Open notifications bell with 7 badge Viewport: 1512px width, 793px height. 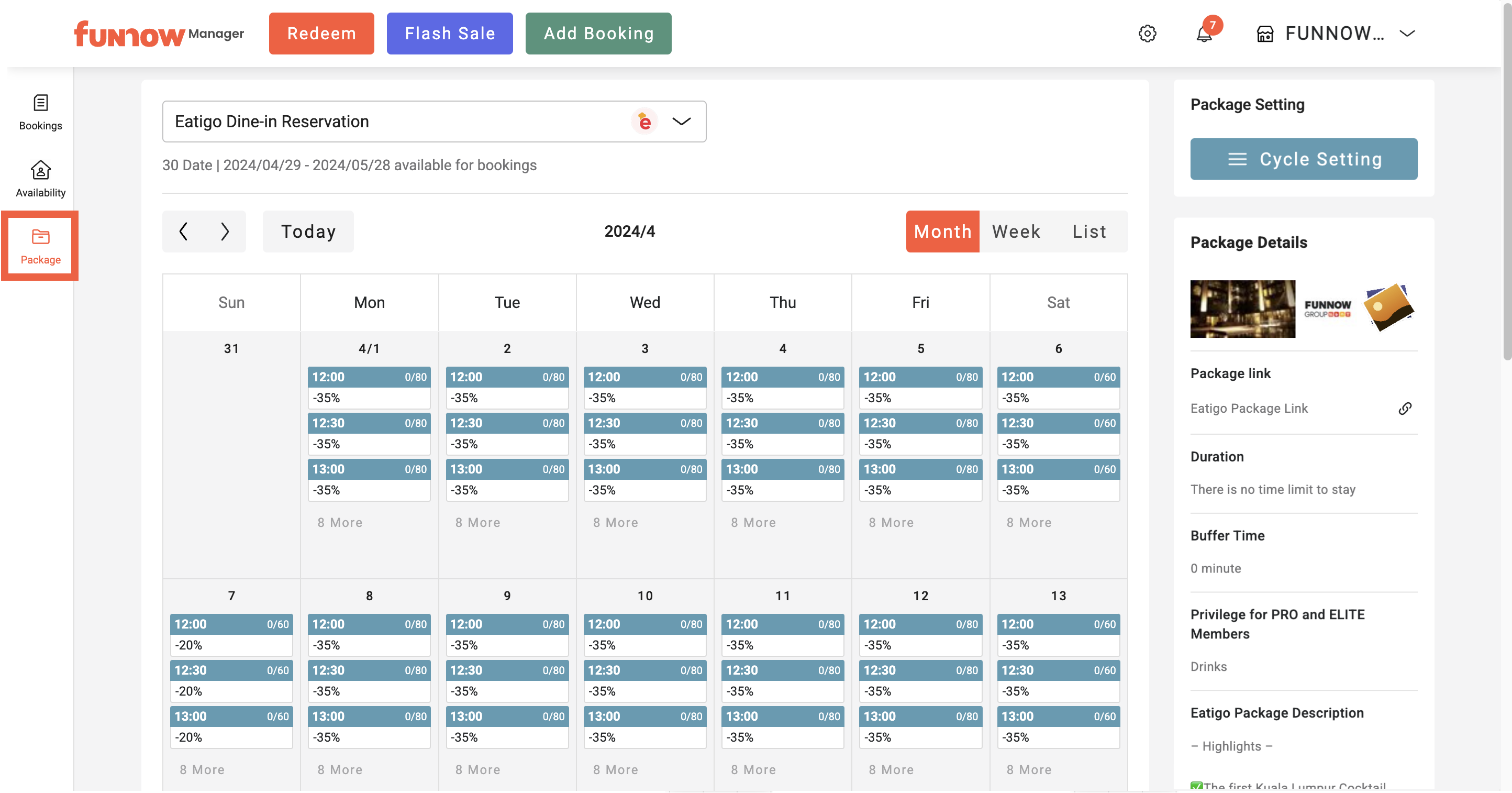[x=1205, y=34]
